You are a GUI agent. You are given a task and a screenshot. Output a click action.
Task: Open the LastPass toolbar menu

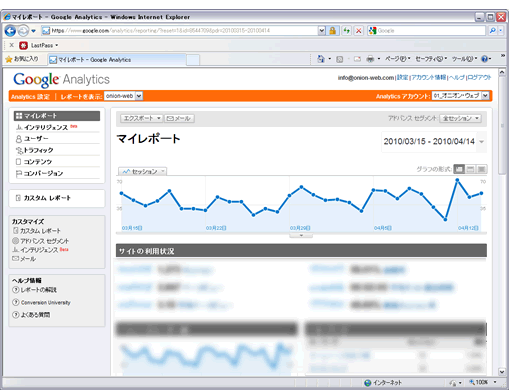point(39,45)
